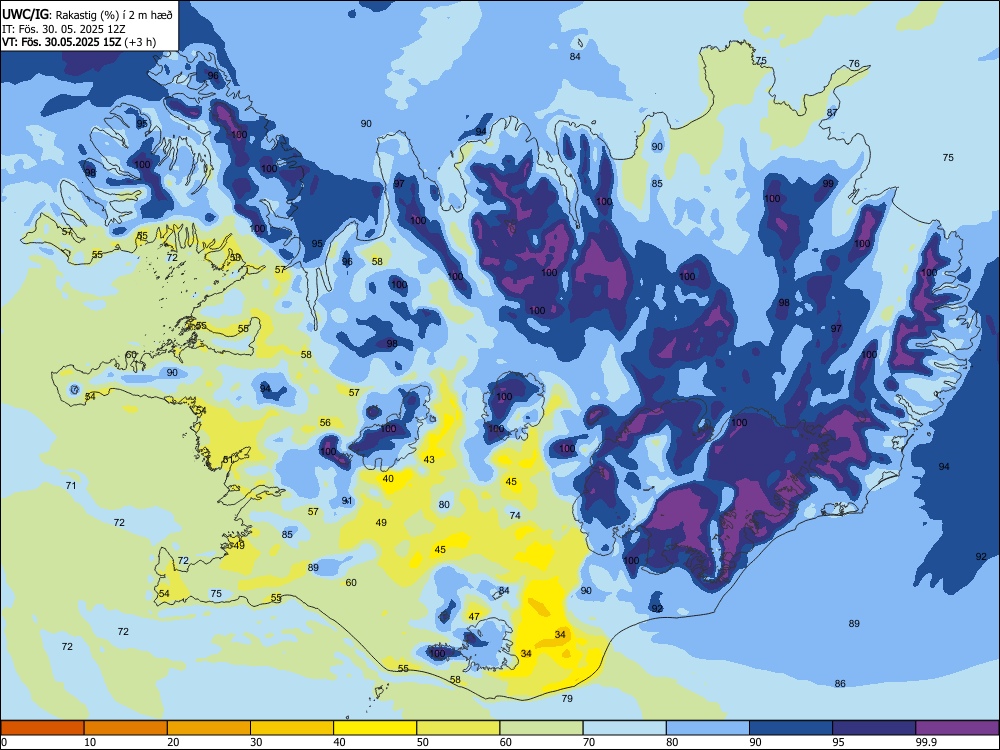Click the '56' humidity value

(325, 422)
